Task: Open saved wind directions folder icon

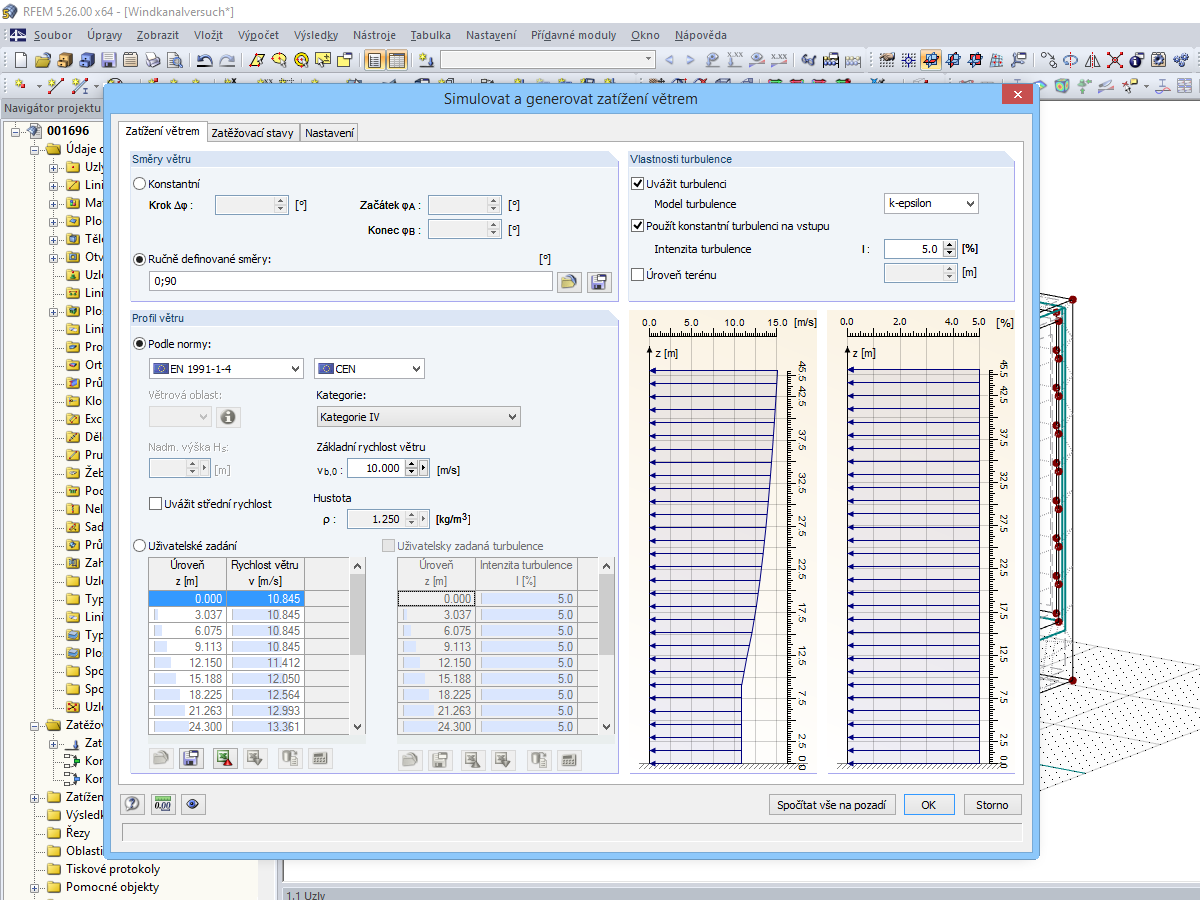Action: tap(569, 282)
